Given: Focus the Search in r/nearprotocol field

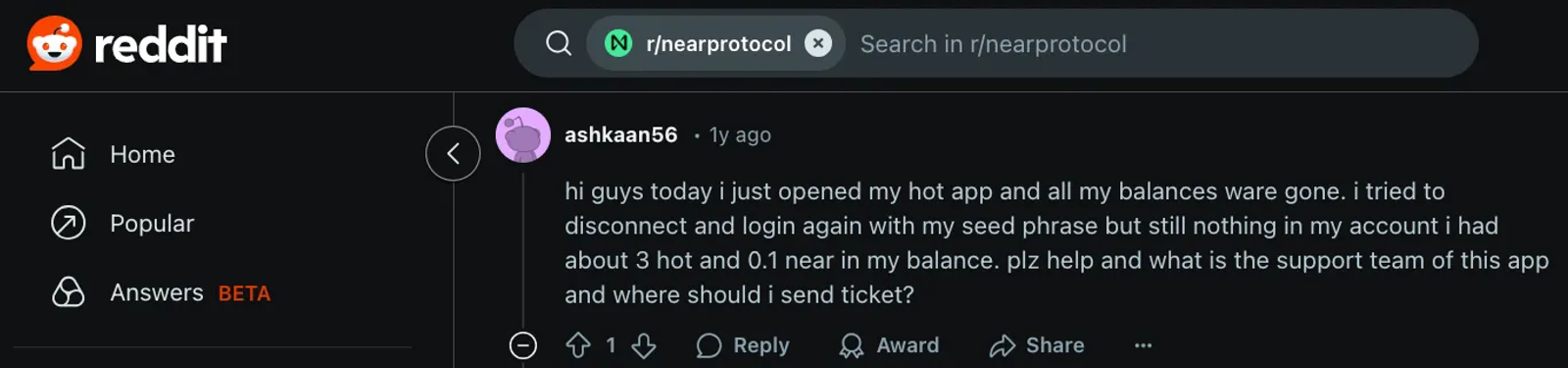Looking at the screenshot, I should point(1161,43).
